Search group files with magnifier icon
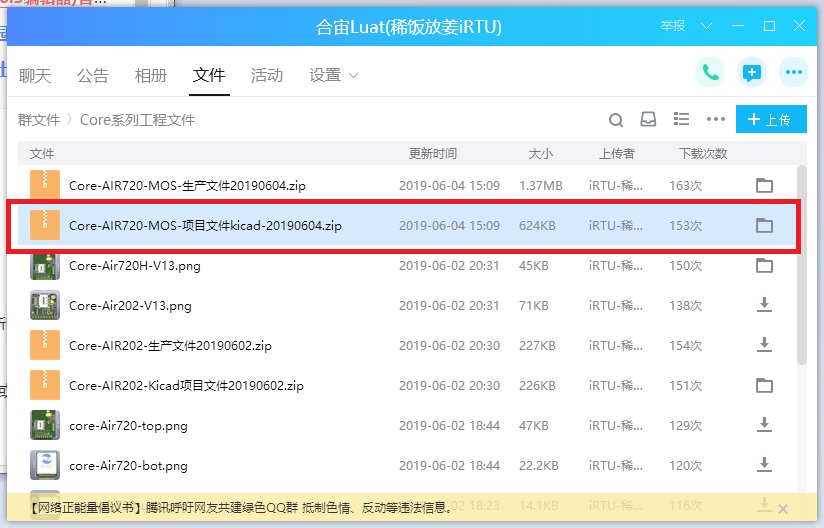Screen dimensions: 824x528 click(x=617, y=120)
